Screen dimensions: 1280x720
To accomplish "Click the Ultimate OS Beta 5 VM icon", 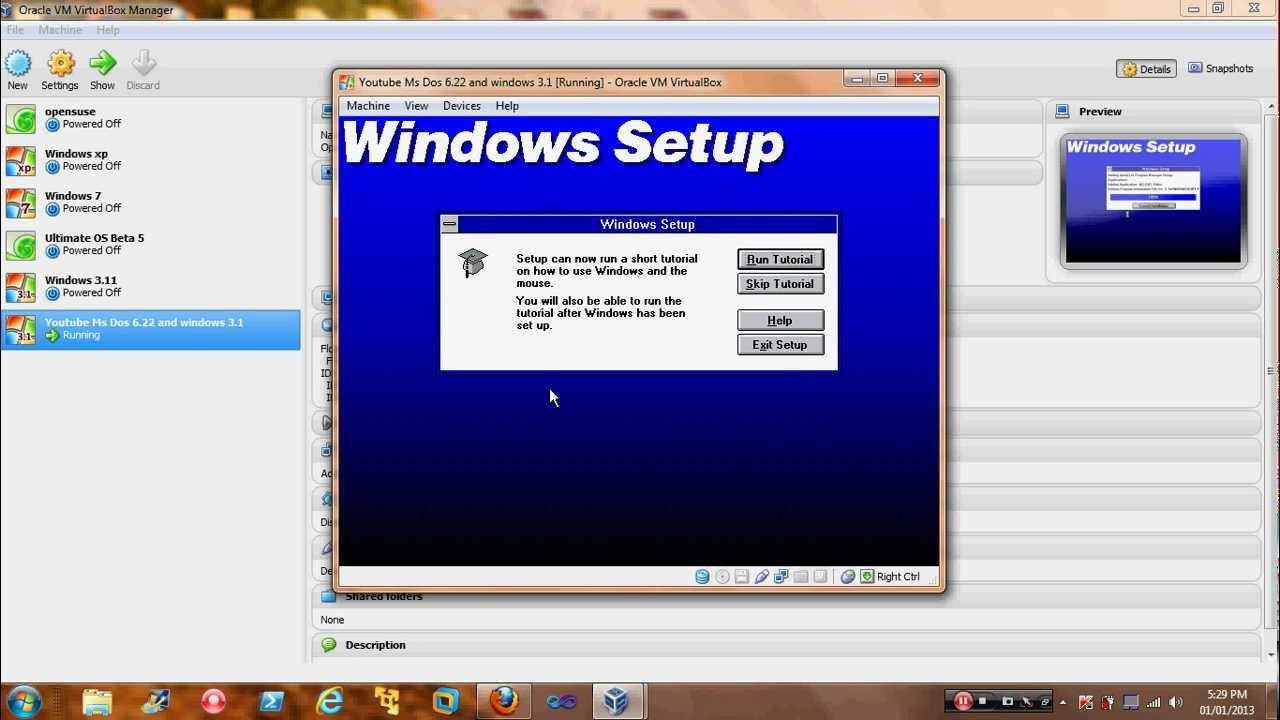I will click(x=21, y=244).
